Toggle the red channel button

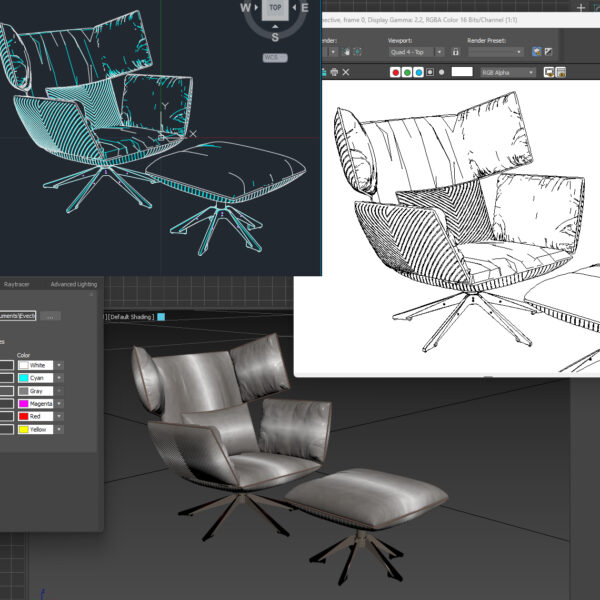point(395,72)
